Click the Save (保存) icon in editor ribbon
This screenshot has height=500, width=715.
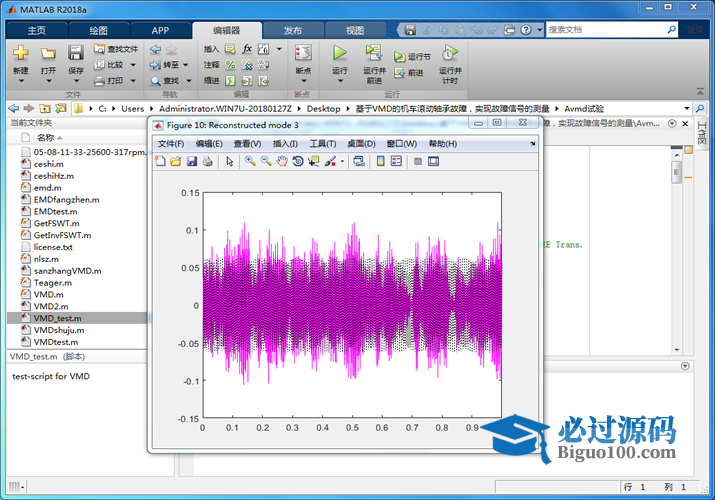point(76,53)
